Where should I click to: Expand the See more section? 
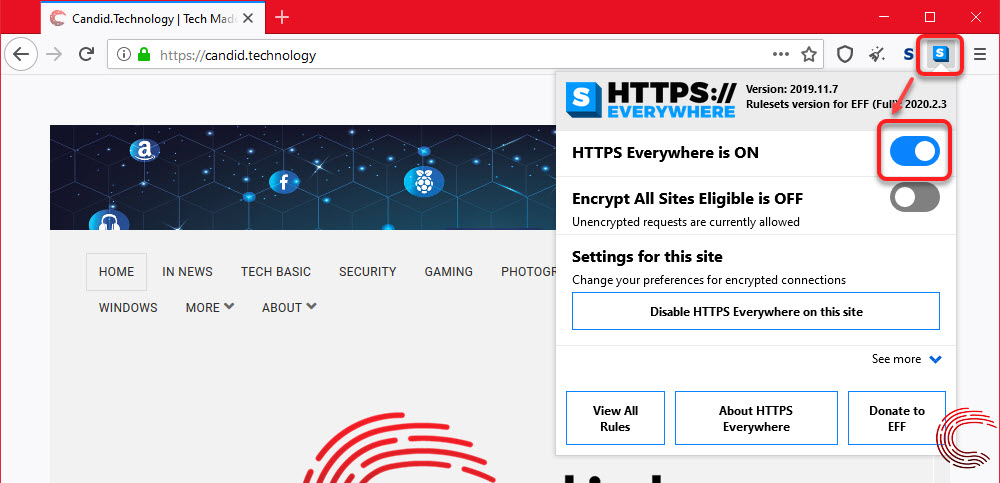coord(906,359)
